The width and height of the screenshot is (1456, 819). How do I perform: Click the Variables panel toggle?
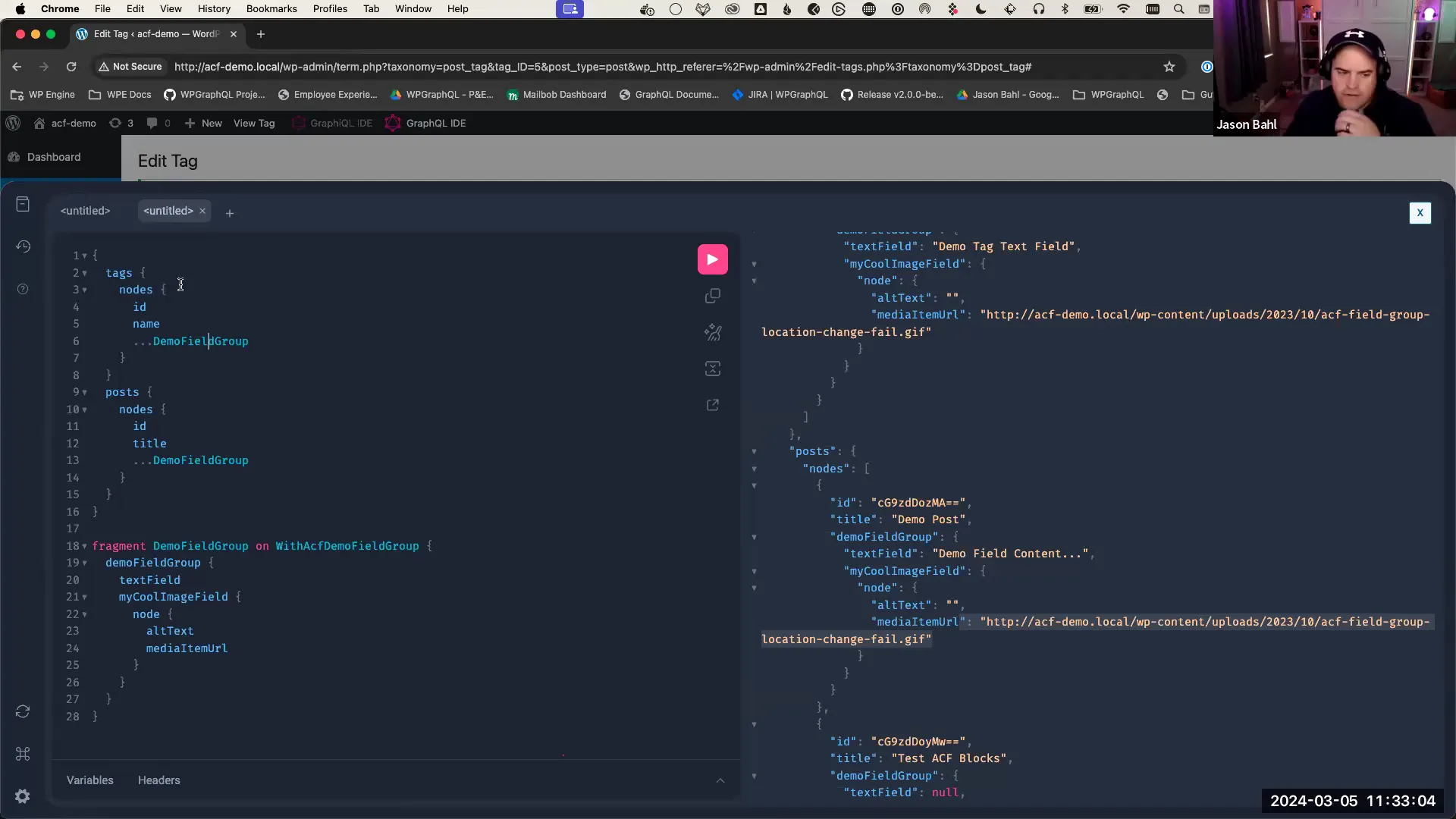pos(89,779)
